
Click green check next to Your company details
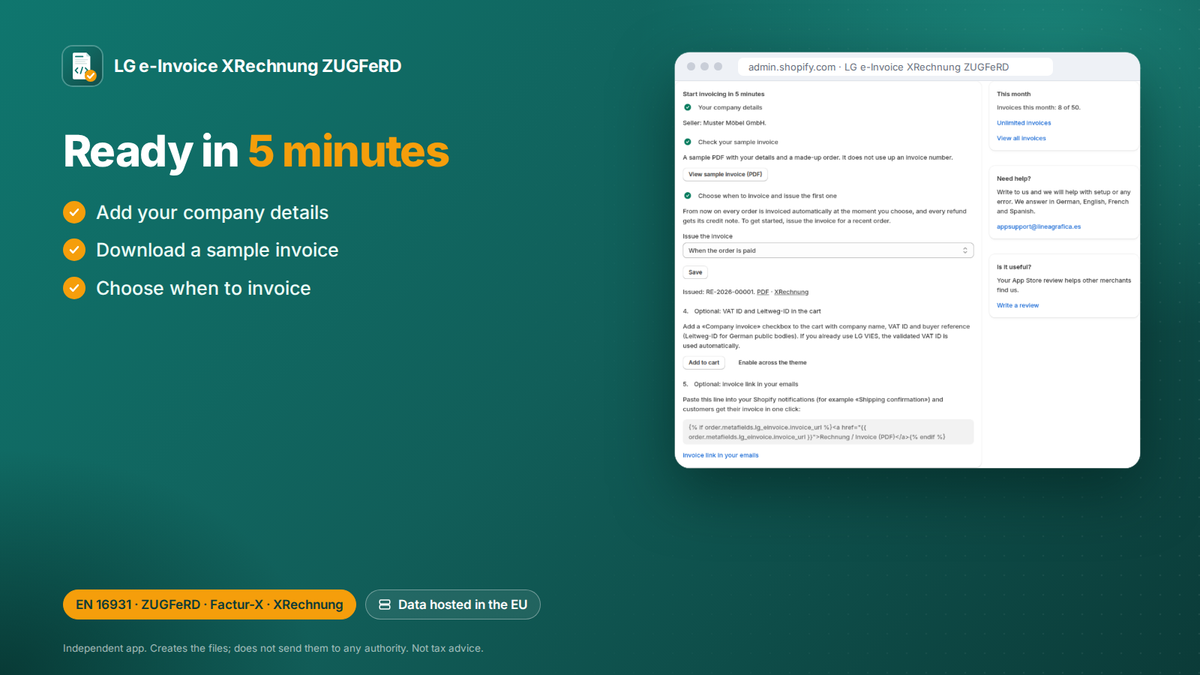click(x=687, y=107)
